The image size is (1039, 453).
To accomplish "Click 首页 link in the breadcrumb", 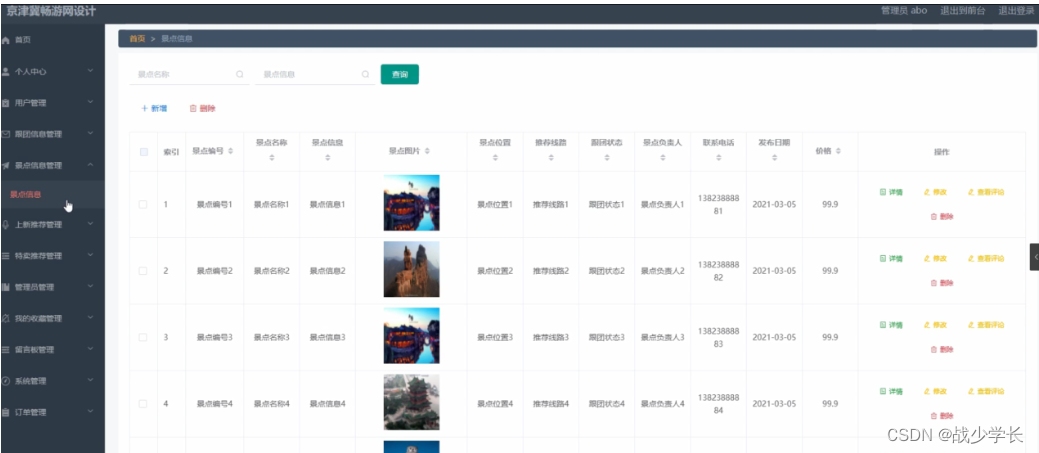I will [x=137, y=39].
